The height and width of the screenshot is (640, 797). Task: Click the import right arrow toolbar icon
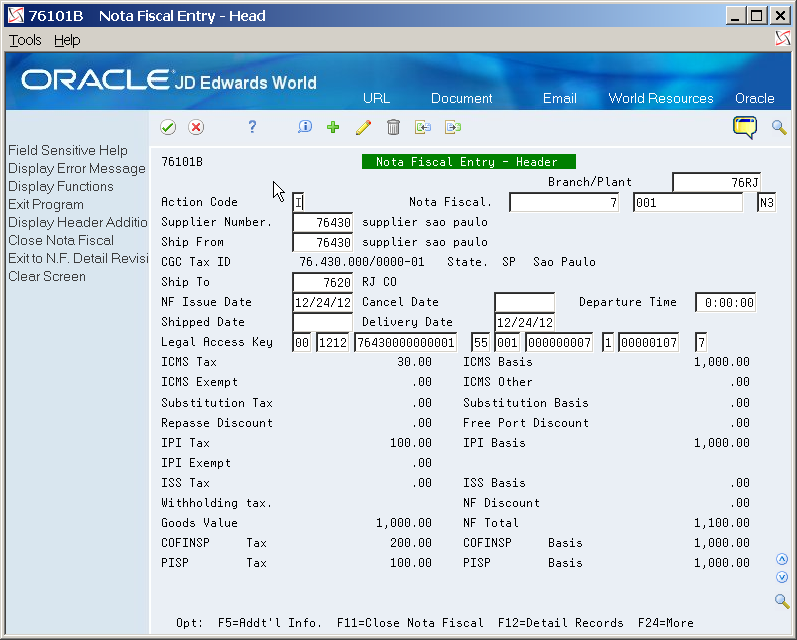tap(453, 127)
